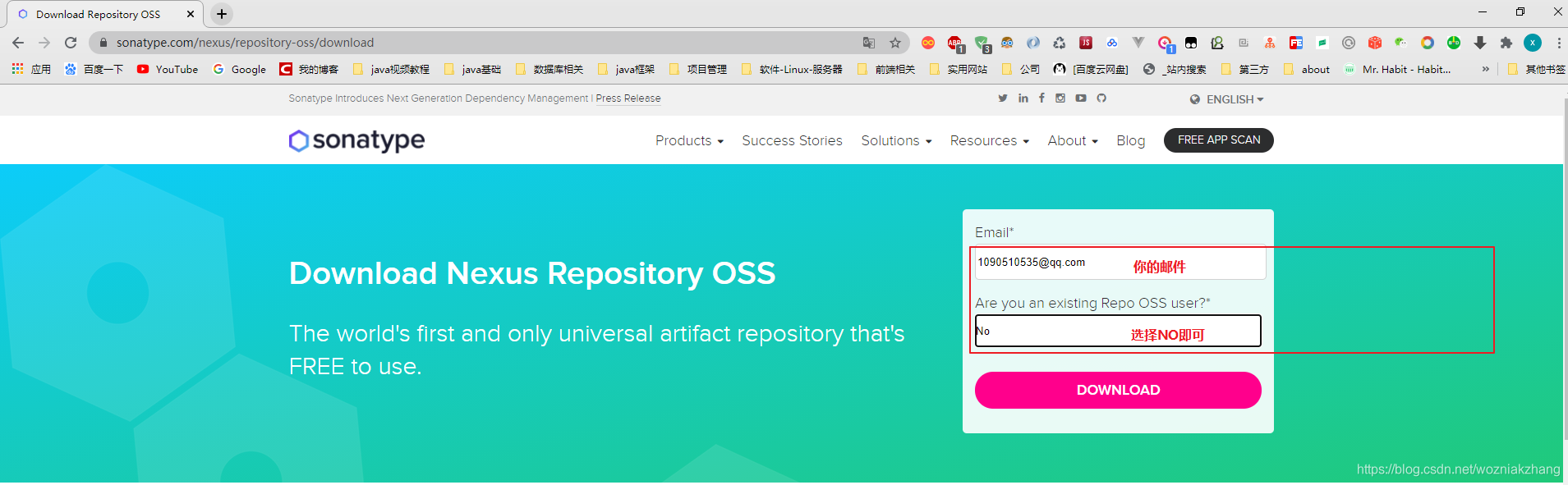This screenshot has height=485, width=1568.
Task: Reload the page
Action: point(71,43)
